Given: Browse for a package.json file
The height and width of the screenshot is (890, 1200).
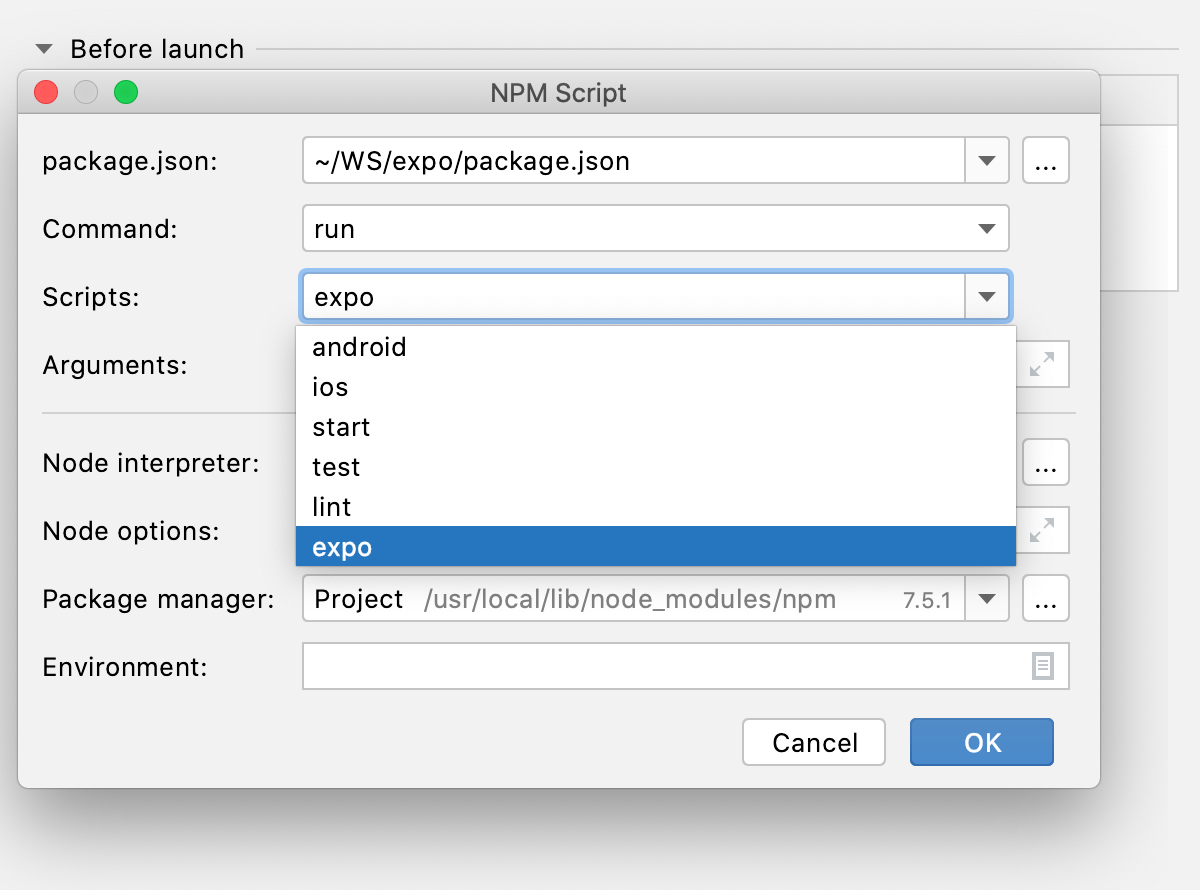Looking at the screenshot, I should [x=1046, y=160].
